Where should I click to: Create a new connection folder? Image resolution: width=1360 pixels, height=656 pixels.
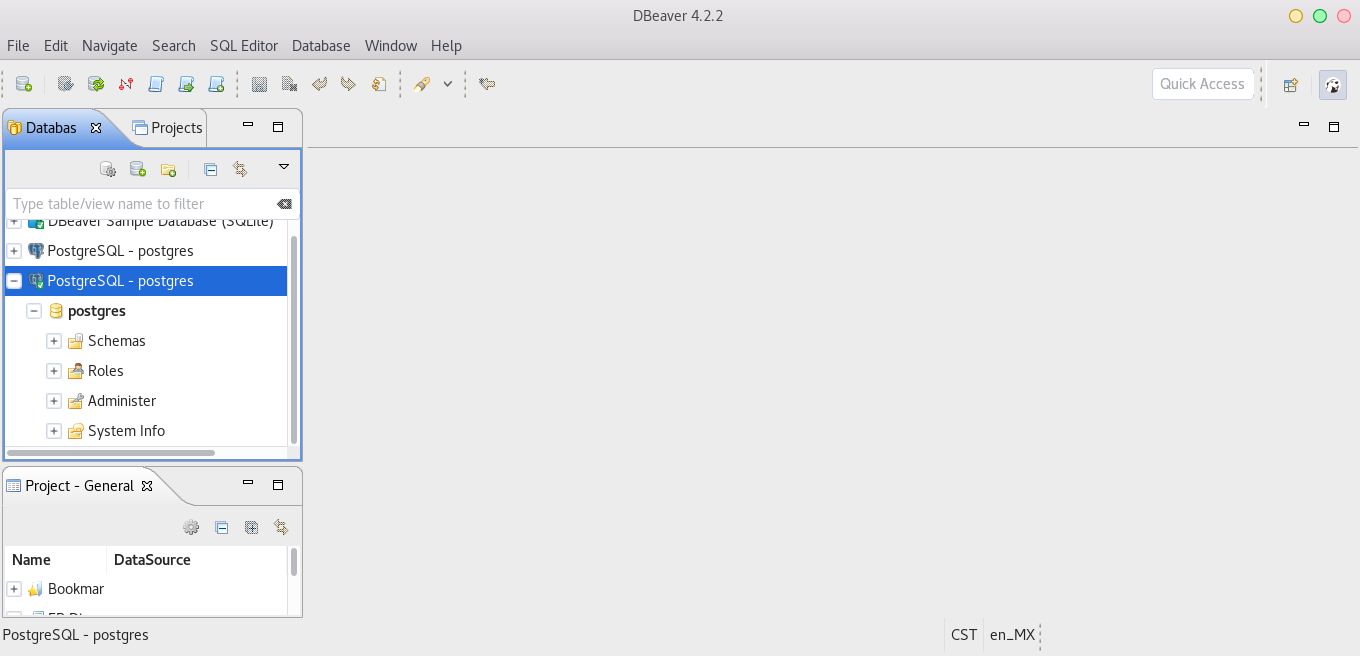pos(168,169)
